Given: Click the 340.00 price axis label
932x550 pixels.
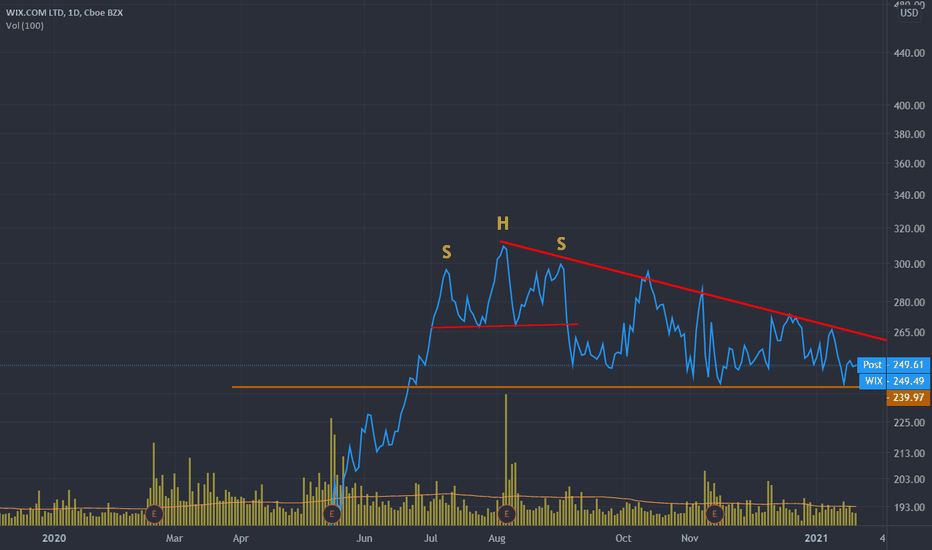Looking at the screenshot, I should 909,195.
